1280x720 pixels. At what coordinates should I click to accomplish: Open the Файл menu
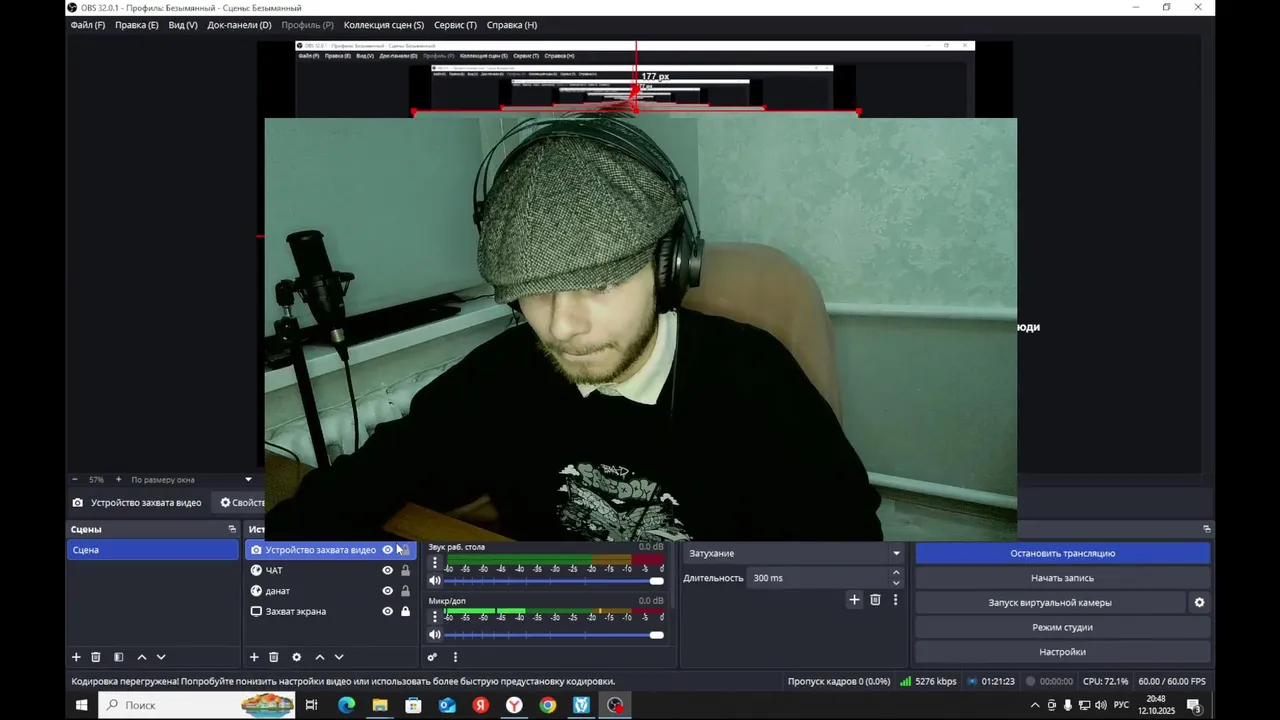click(88, 25)
